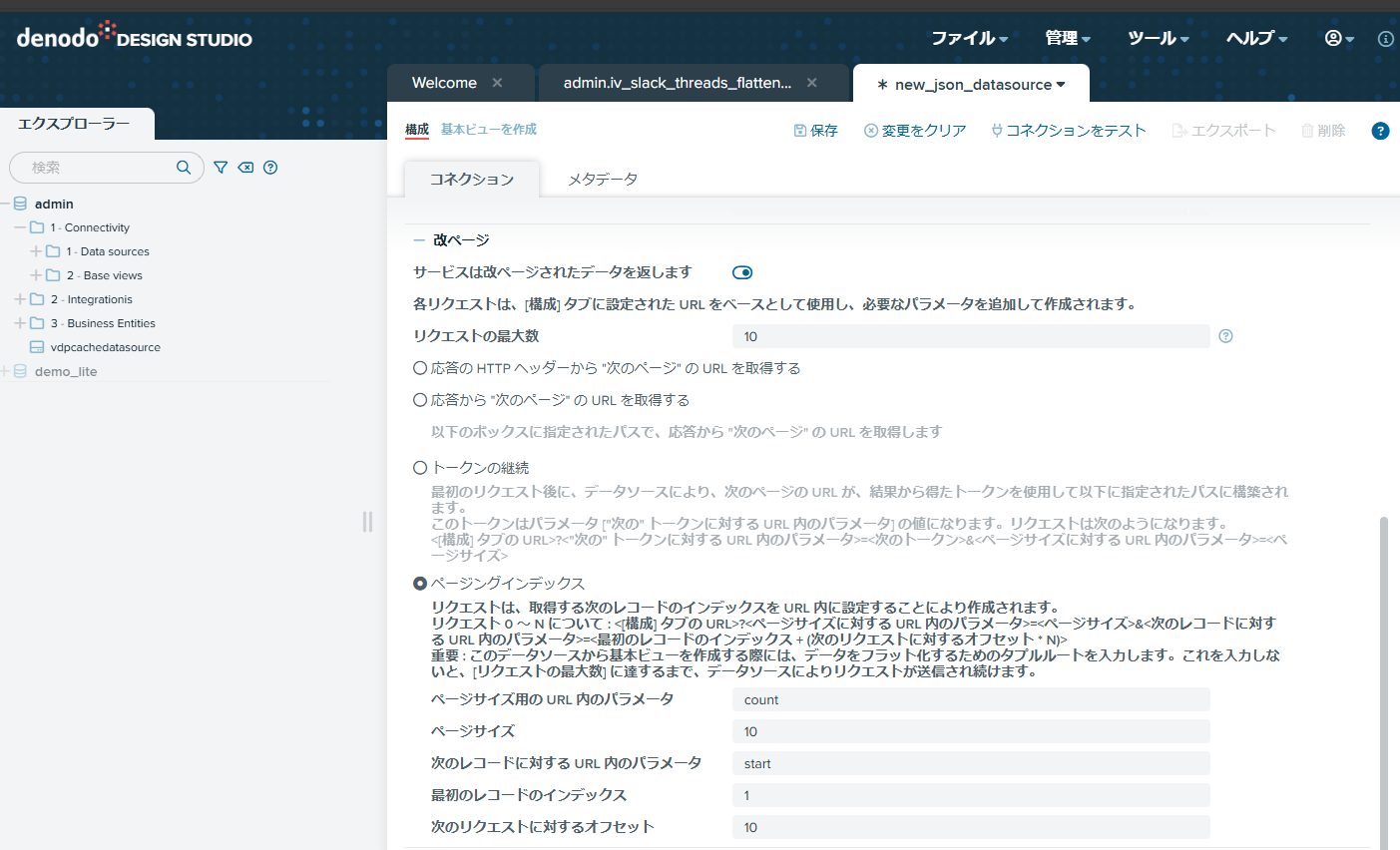Show help for リクエストの最大数 field
The height and width of the screenshot is (850, 1400).
point(1225,336)
